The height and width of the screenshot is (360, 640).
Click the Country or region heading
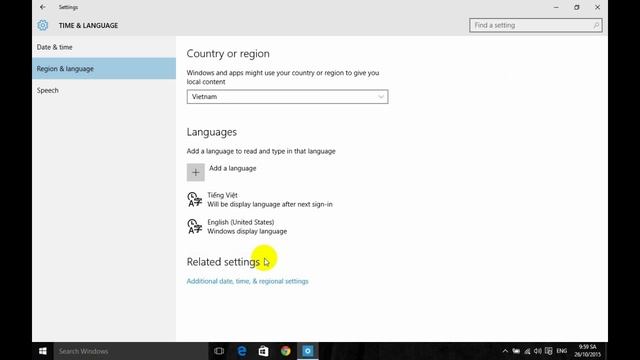pos(228,53)
